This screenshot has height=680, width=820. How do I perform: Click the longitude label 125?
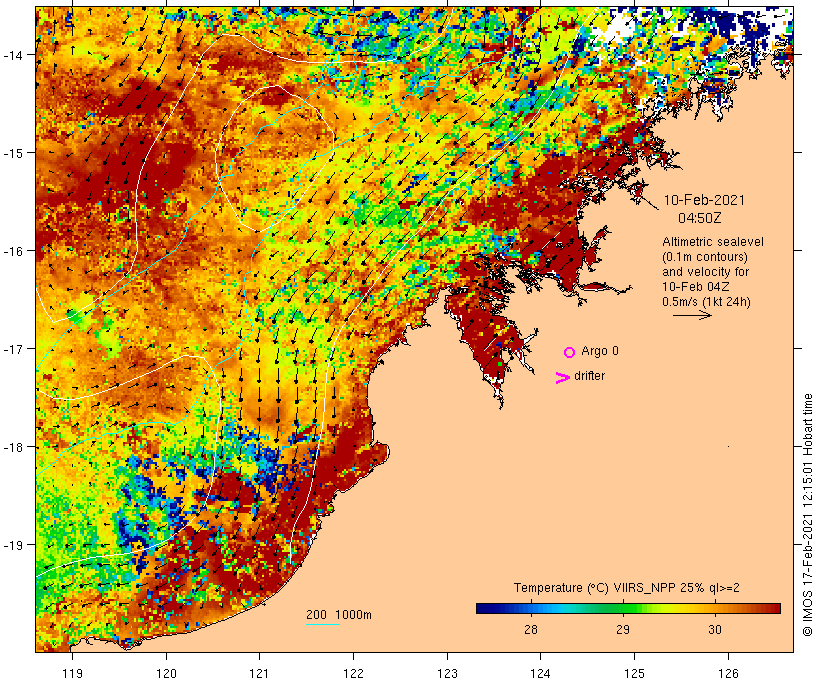(x=634, y=673)
